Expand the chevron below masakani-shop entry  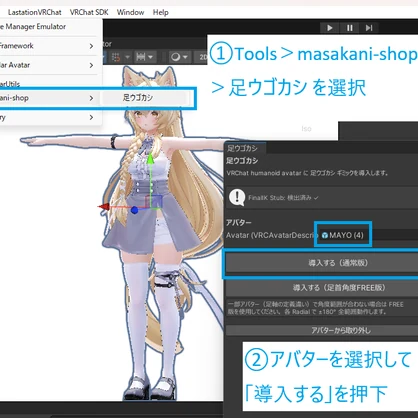coord(91,117)
